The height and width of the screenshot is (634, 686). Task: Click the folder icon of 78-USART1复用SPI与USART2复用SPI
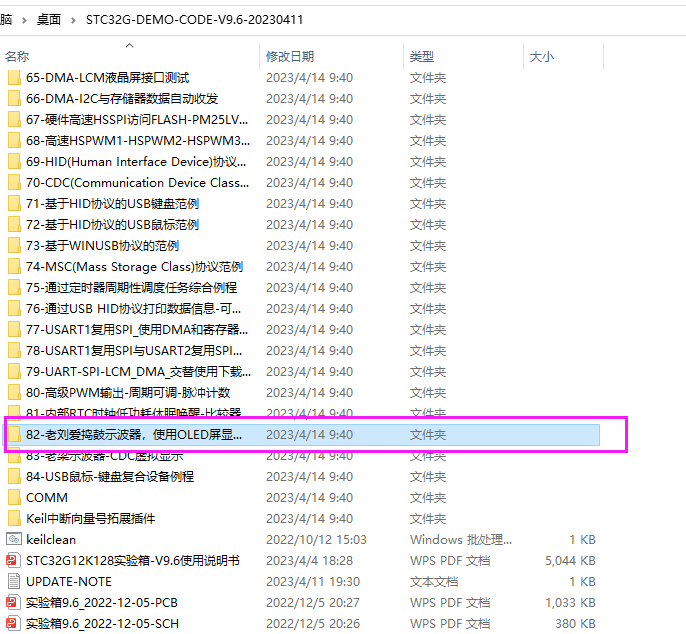[x=14, y=351]
